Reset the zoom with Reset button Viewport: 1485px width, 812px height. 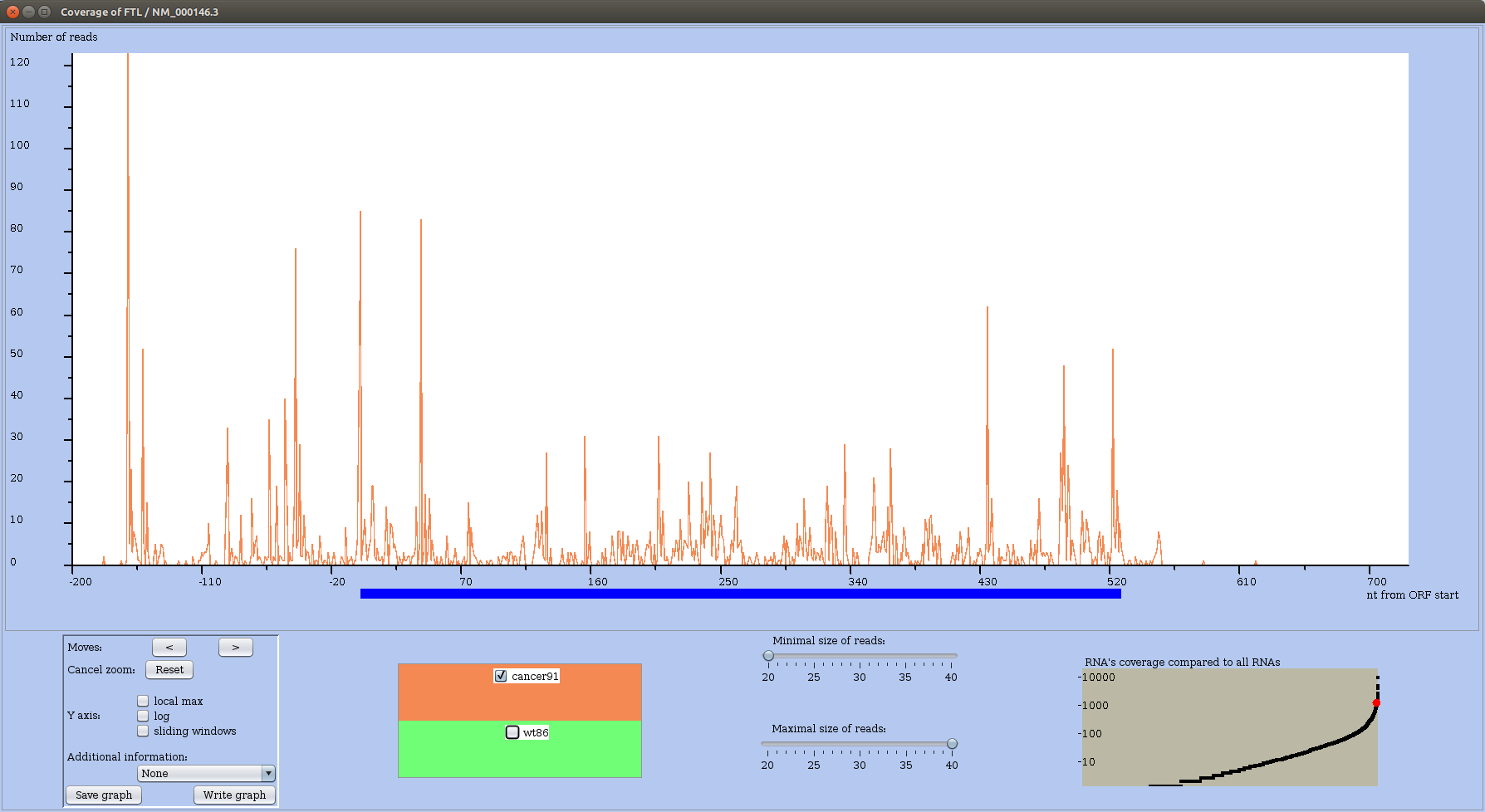pos(169,670)
